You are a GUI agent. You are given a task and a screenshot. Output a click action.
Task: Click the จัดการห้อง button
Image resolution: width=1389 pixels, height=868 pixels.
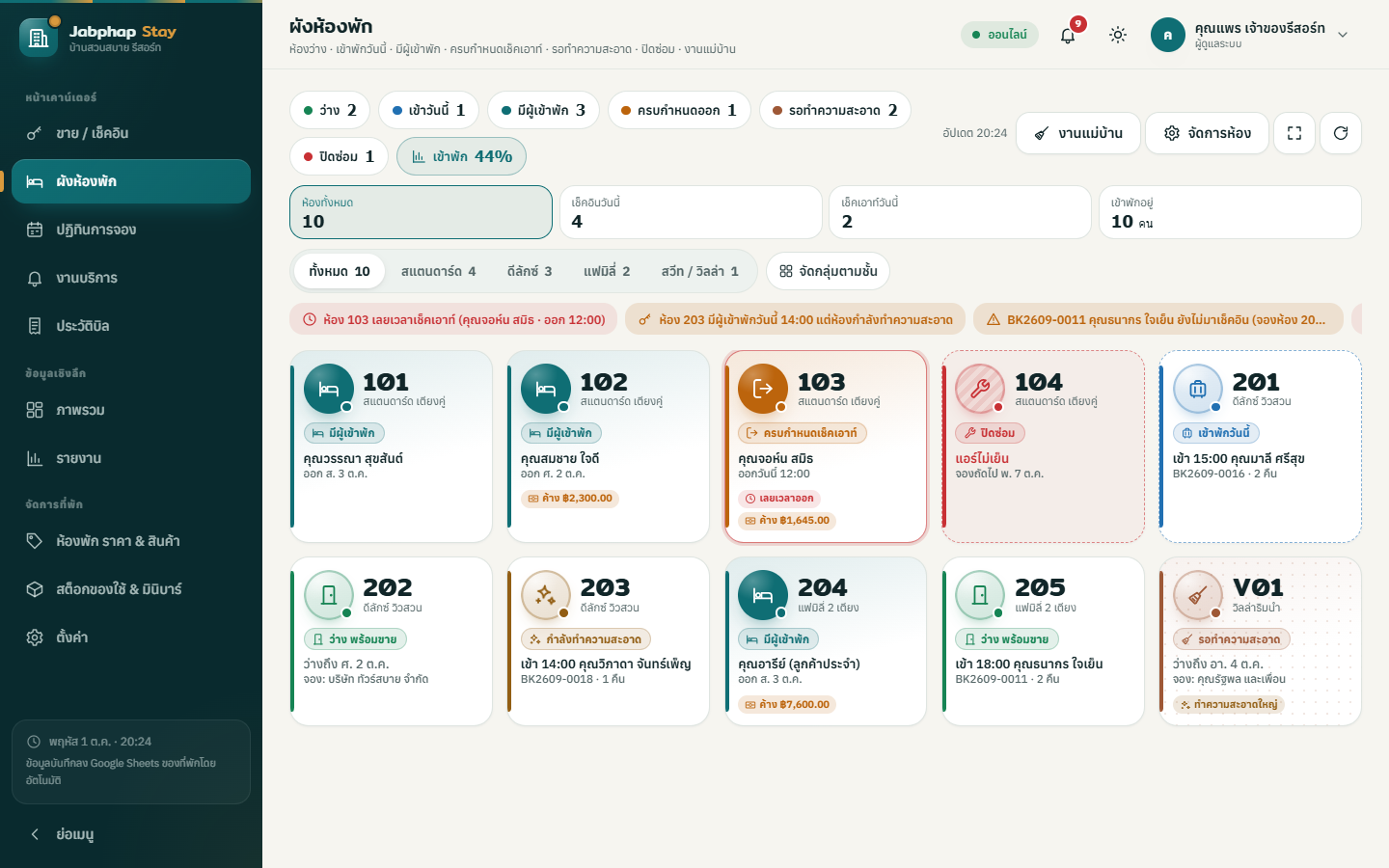click(x=1207, y=133)
